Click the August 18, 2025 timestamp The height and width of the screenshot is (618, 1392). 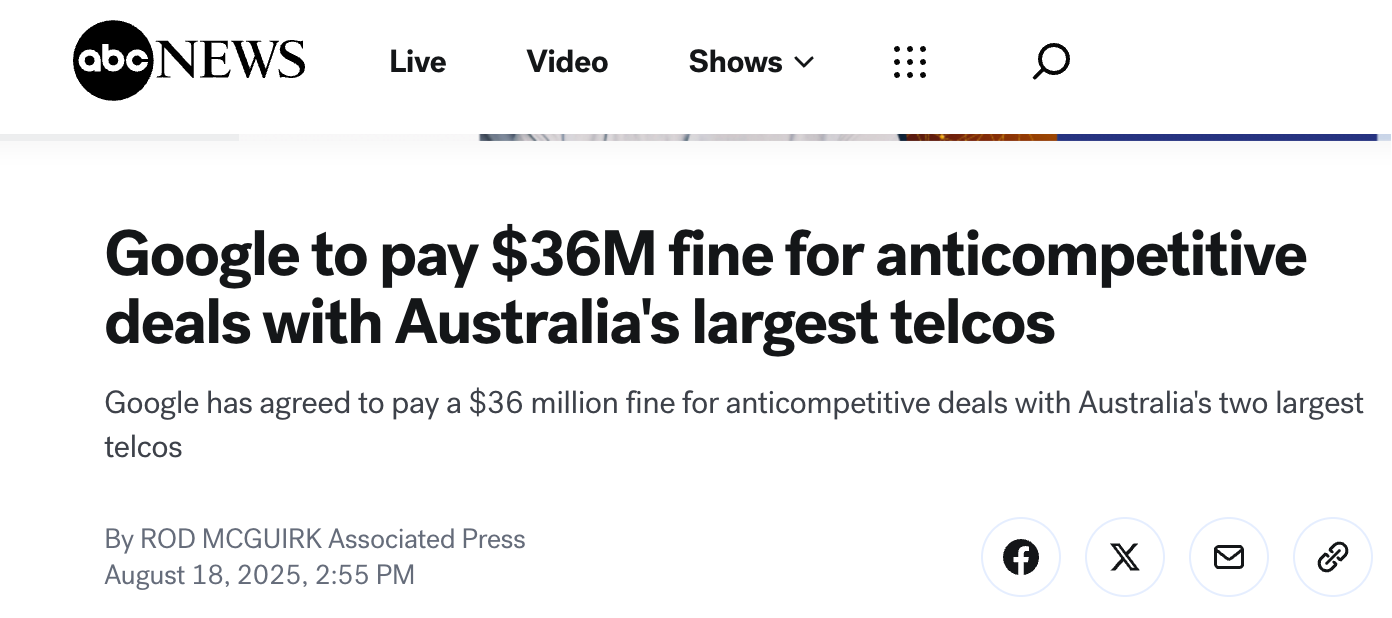tap(259, 575)
